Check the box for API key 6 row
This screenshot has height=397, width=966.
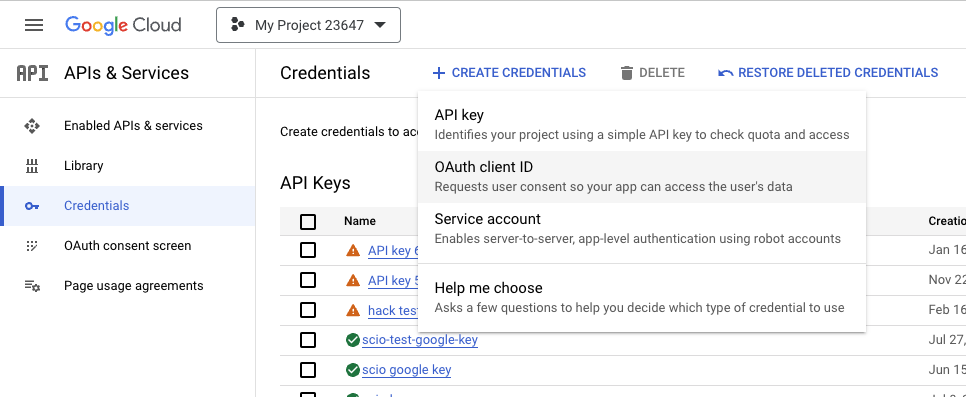click(308, 250)
